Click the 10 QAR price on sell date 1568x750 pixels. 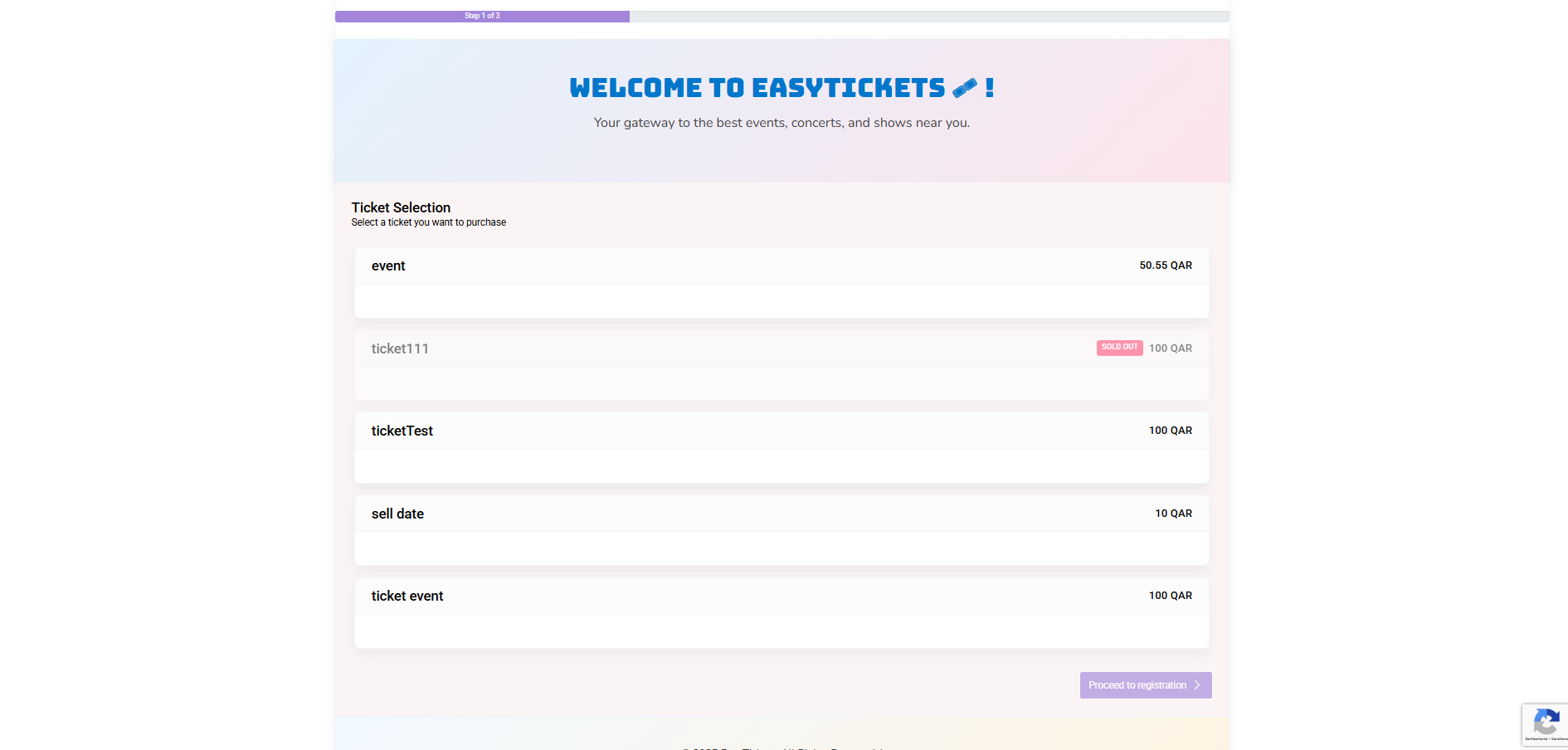(x=1173, y=513)
